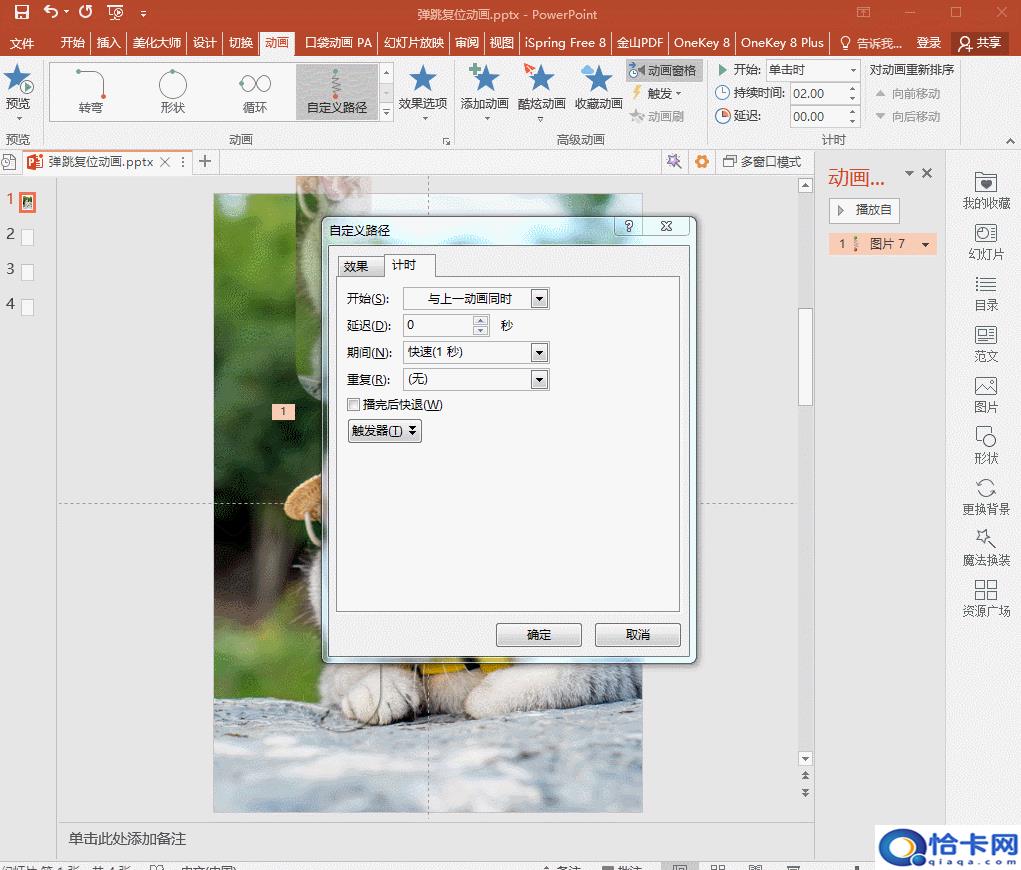Click the 添加动画 star icon

click(x=484, y=79)
